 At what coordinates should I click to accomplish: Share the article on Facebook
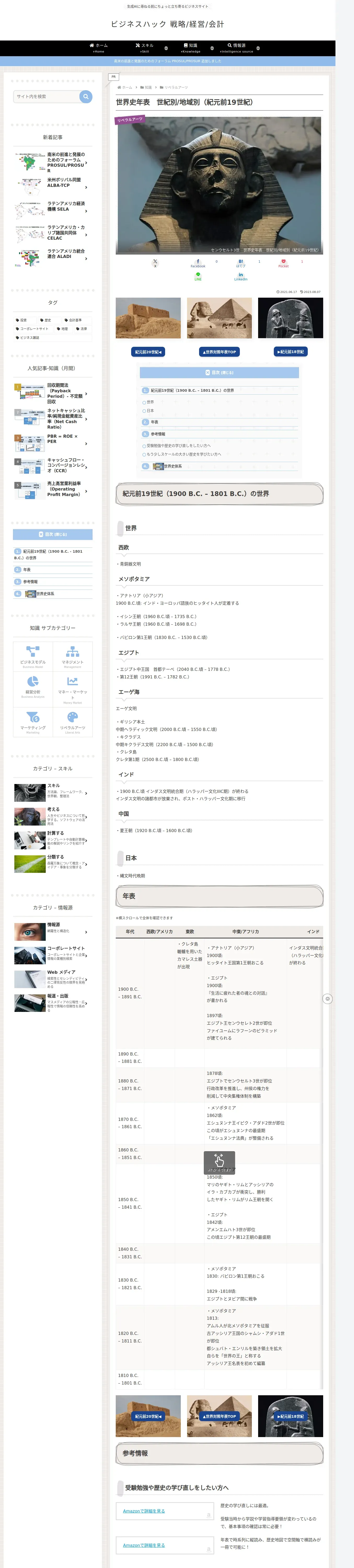(x=198, y=263)
